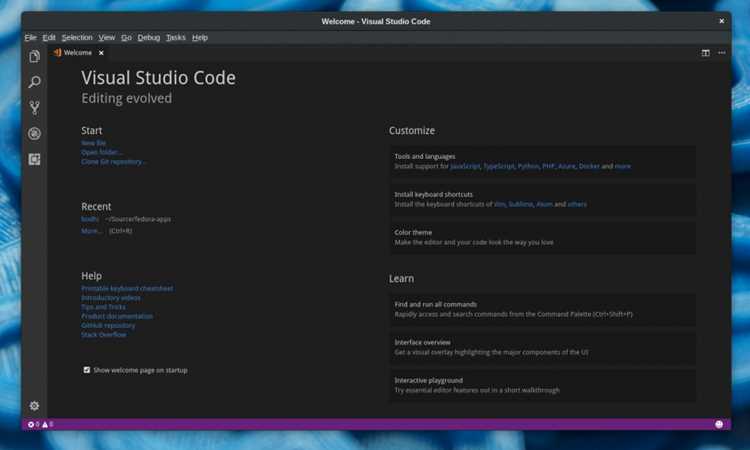This screenshot has height=450, width=750.
Task: Install Vim keyboard shortcuts link
Action: [x=499, y=204]
